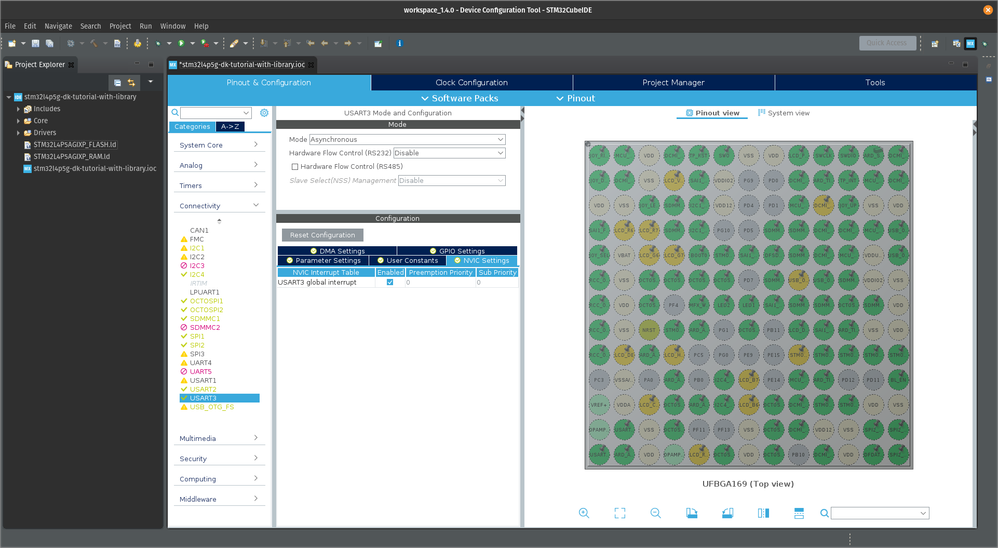Select LPUART1 in the Connectivity list
This screenshot has width=998, height=548.
204,292
